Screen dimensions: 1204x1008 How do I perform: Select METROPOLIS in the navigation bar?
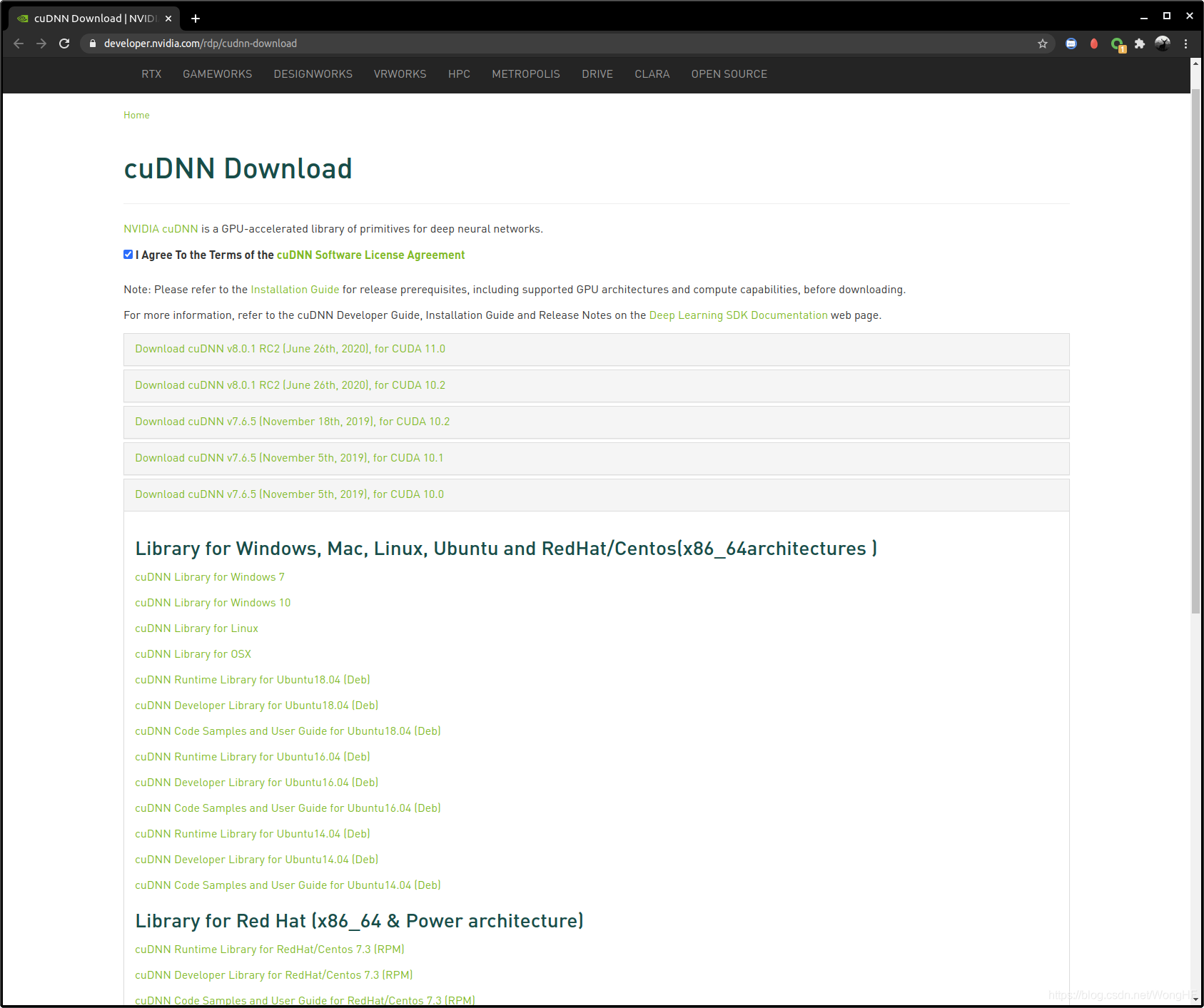pos(526,74)
